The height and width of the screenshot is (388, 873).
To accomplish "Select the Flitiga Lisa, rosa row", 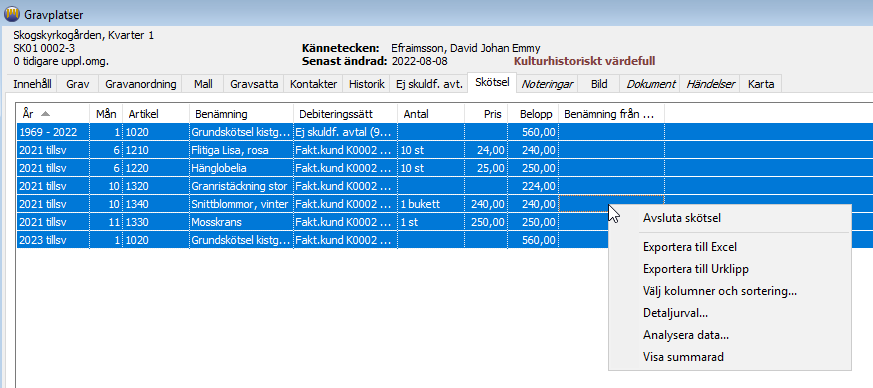I will 444,150.
